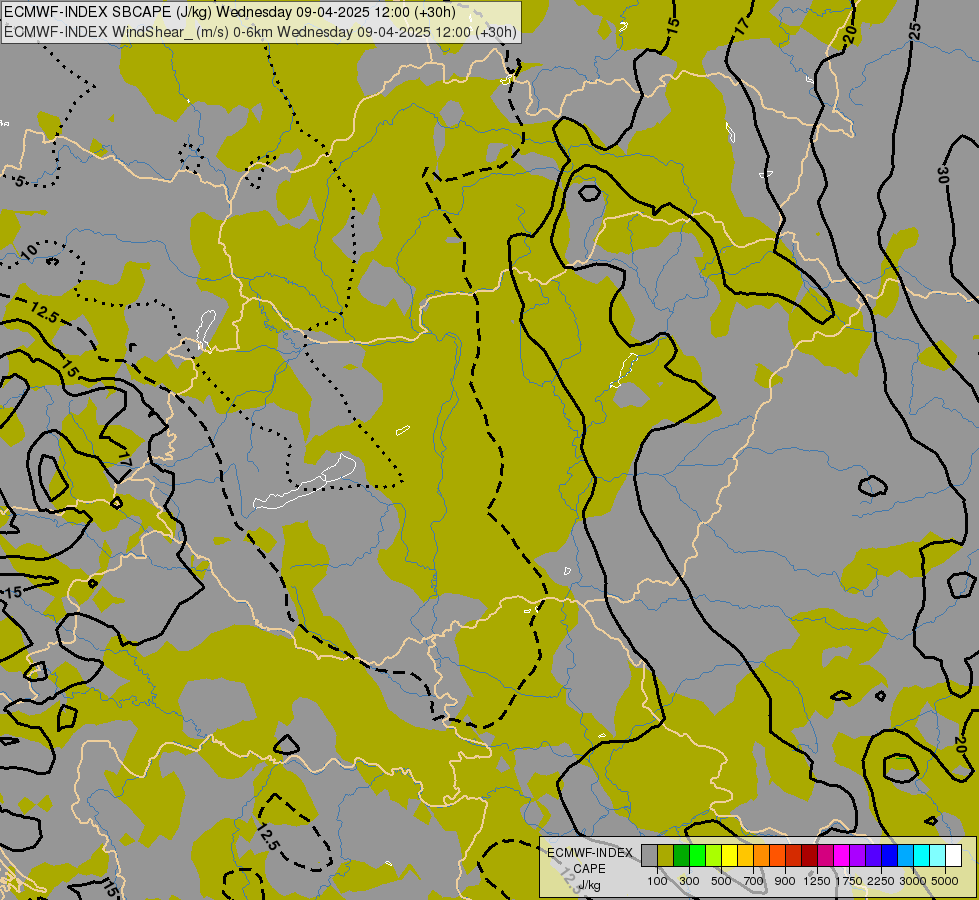Pick the dark green legend swatch
Viewport: 979px width, 900px height.
tap(681, 855)
